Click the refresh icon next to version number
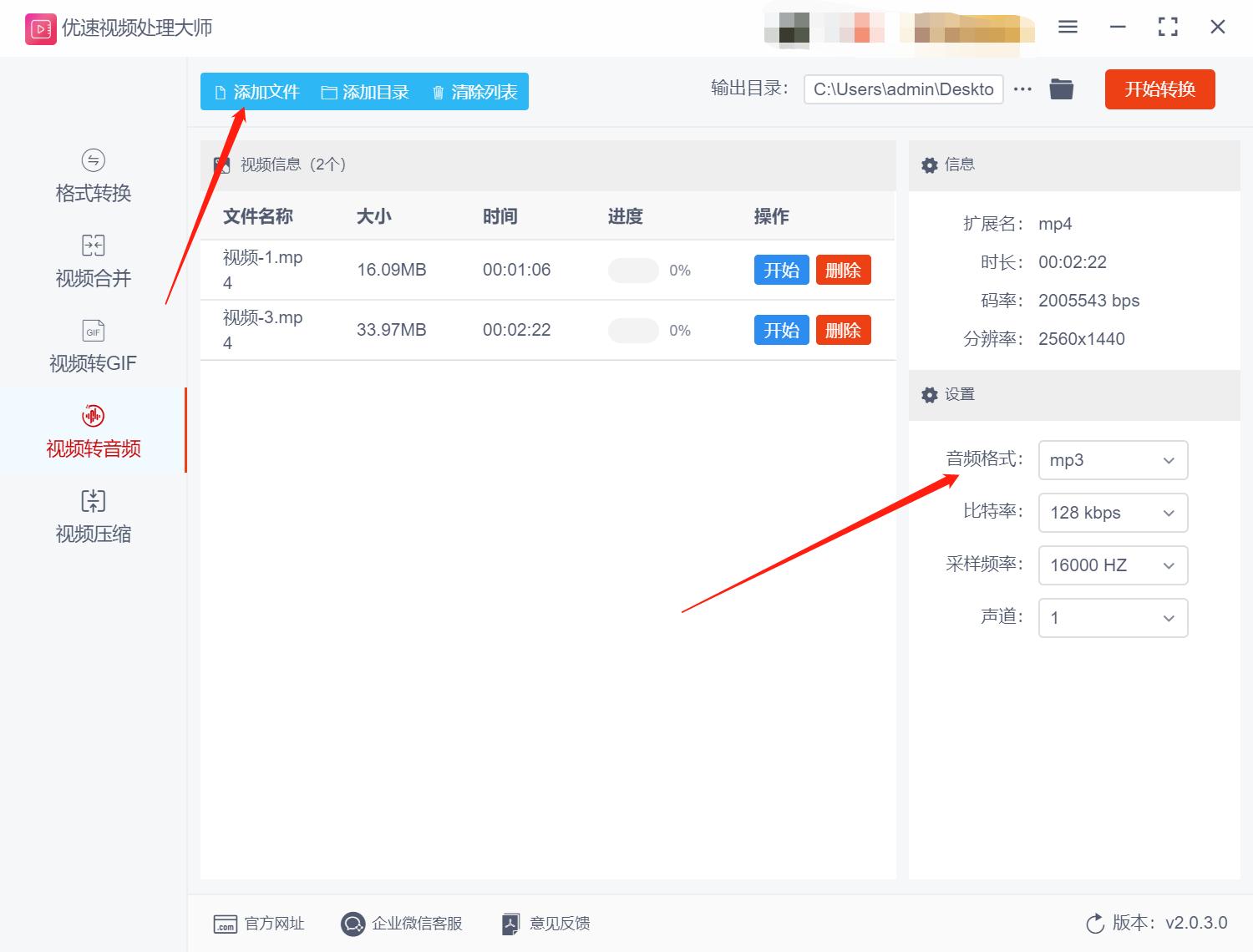 1095,924
